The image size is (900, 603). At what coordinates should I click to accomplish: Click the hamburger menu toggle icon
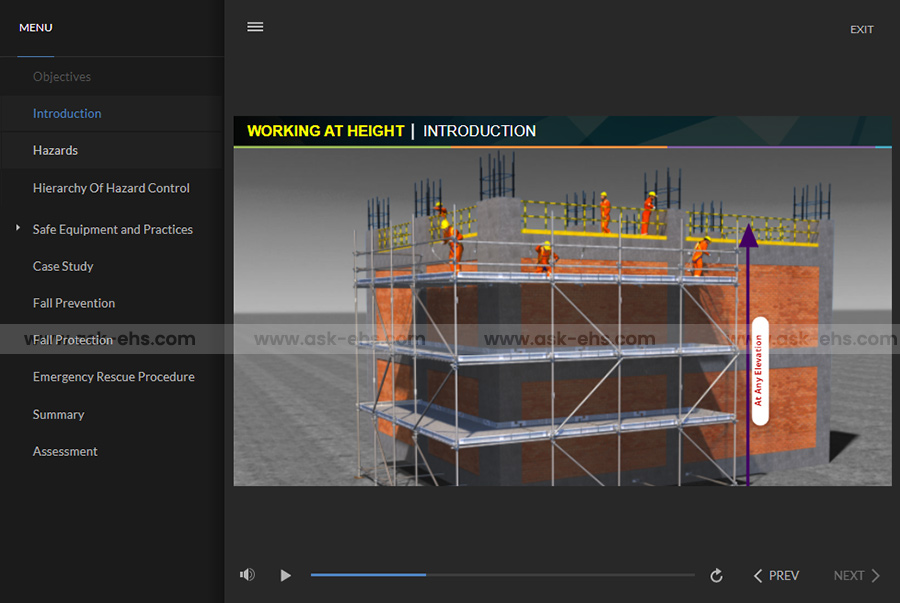tap(255, 27)
